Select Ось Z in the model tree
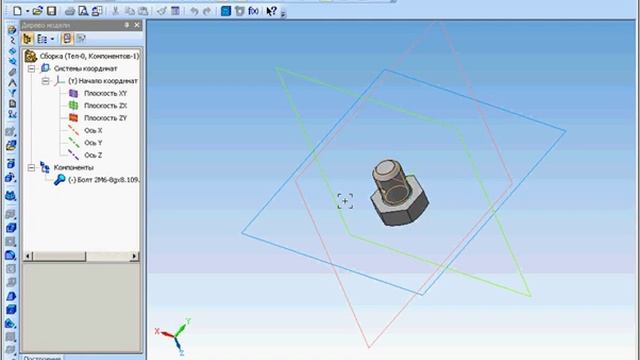 click(93, 155)
